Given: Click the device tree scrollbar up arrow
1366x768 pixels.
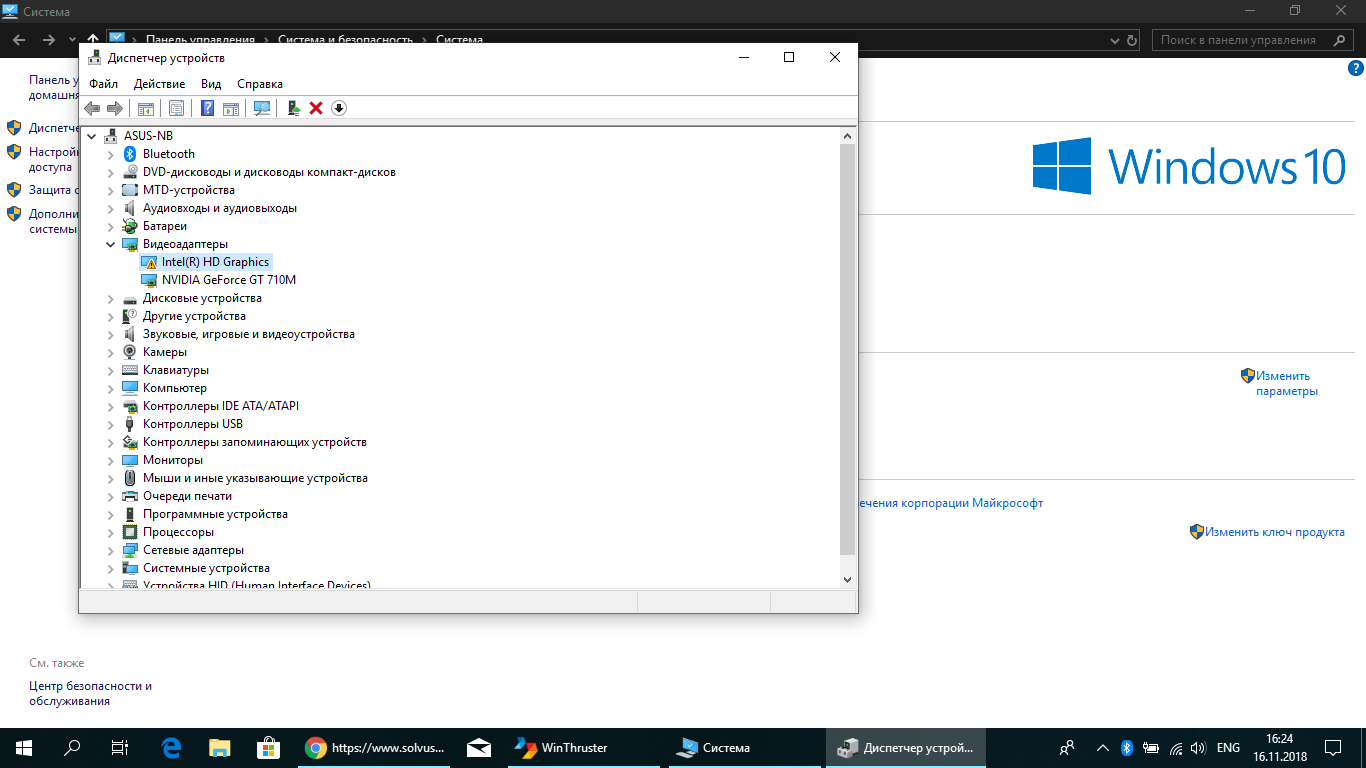Looking at the screenshot, I should coord(847,135).
